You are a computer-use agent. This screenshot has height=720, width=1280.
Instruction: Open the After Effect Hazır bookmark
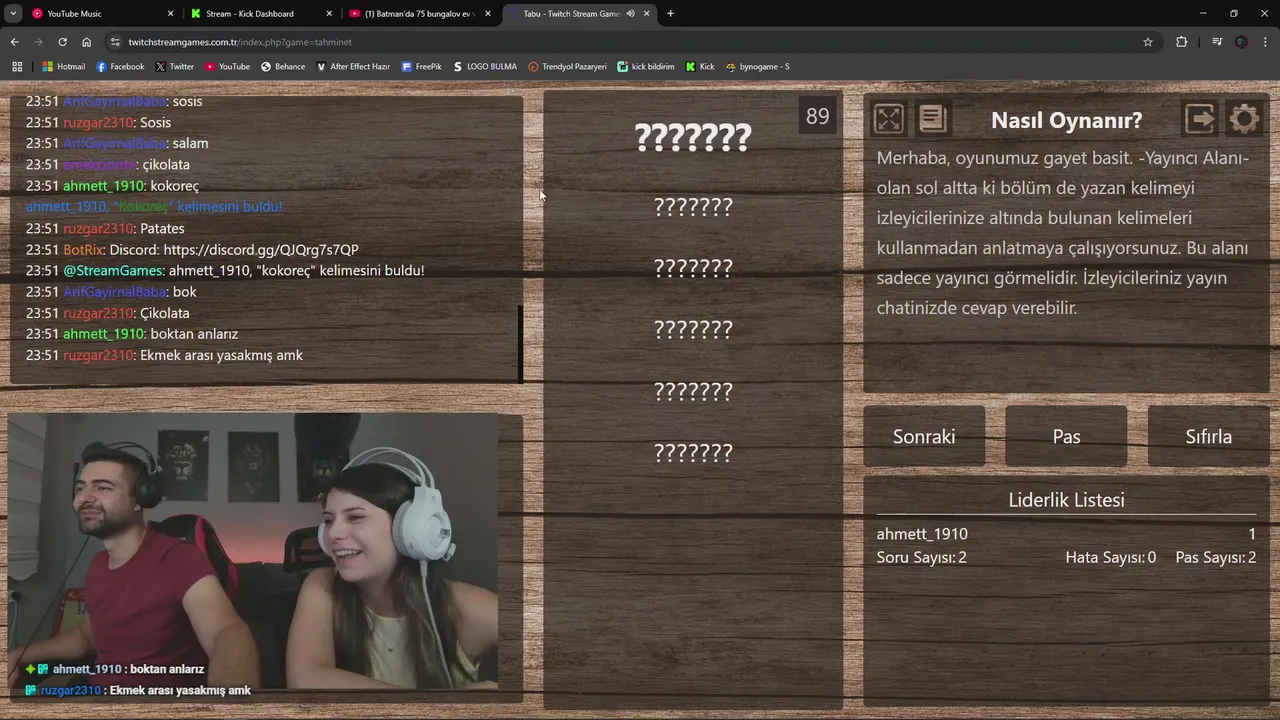tap(353, 67)
